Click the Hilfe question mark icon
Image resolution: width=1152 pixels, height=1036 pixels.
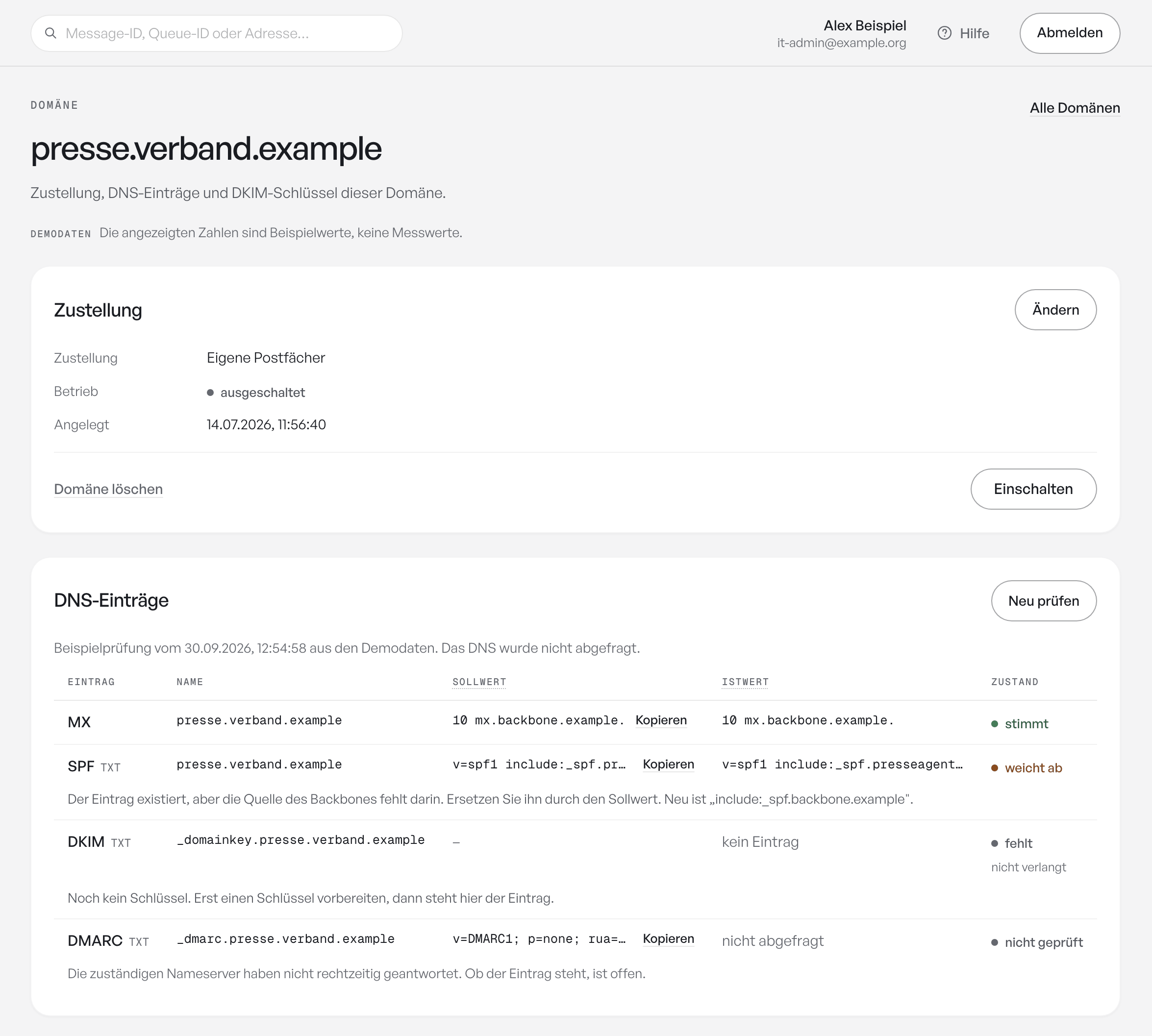[x=944, y=33]
